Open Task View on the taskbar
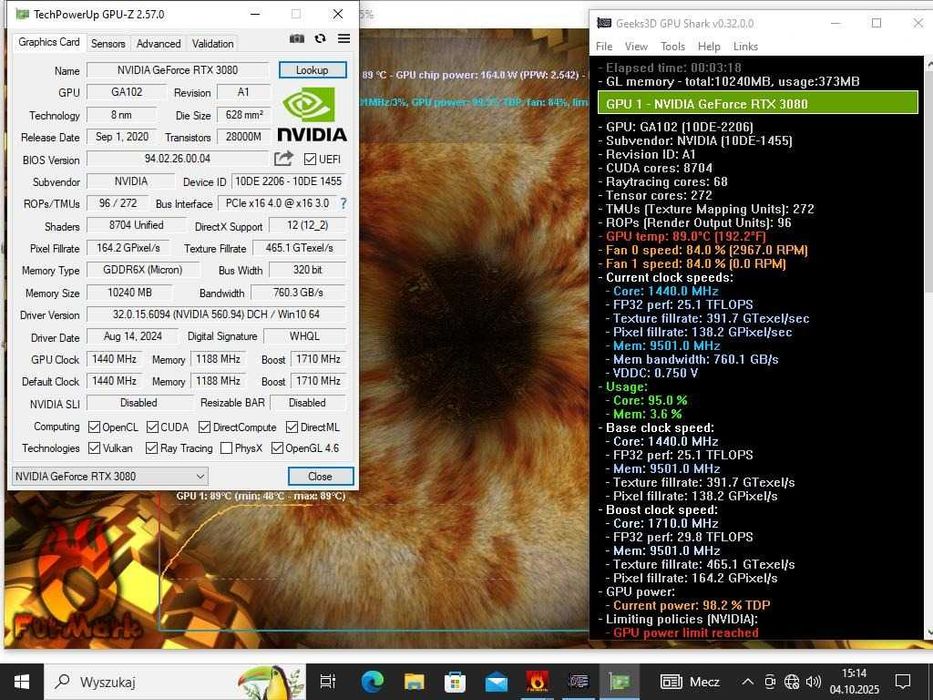This screenshot has height=700, width=933. point(328,682)
